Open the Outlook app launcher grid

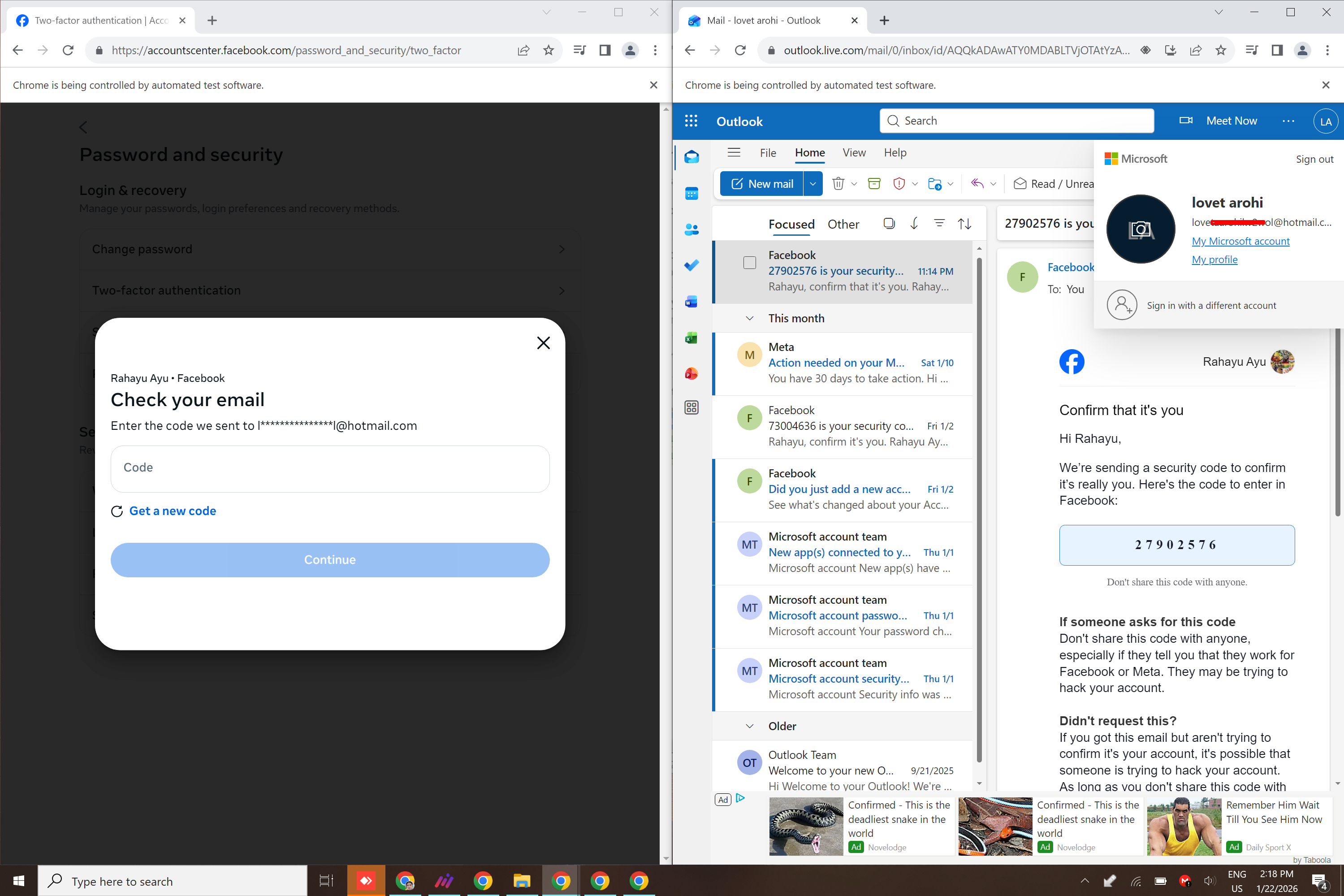point(691,121)
